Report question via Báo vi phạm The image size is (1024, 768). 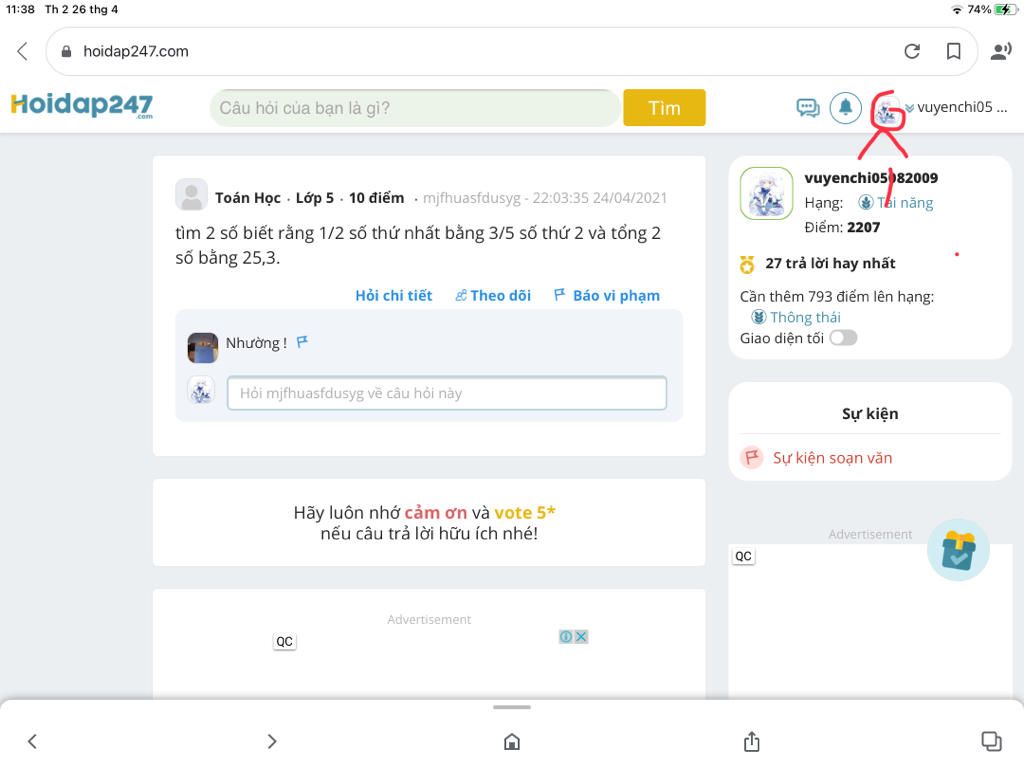pos(607,296)
